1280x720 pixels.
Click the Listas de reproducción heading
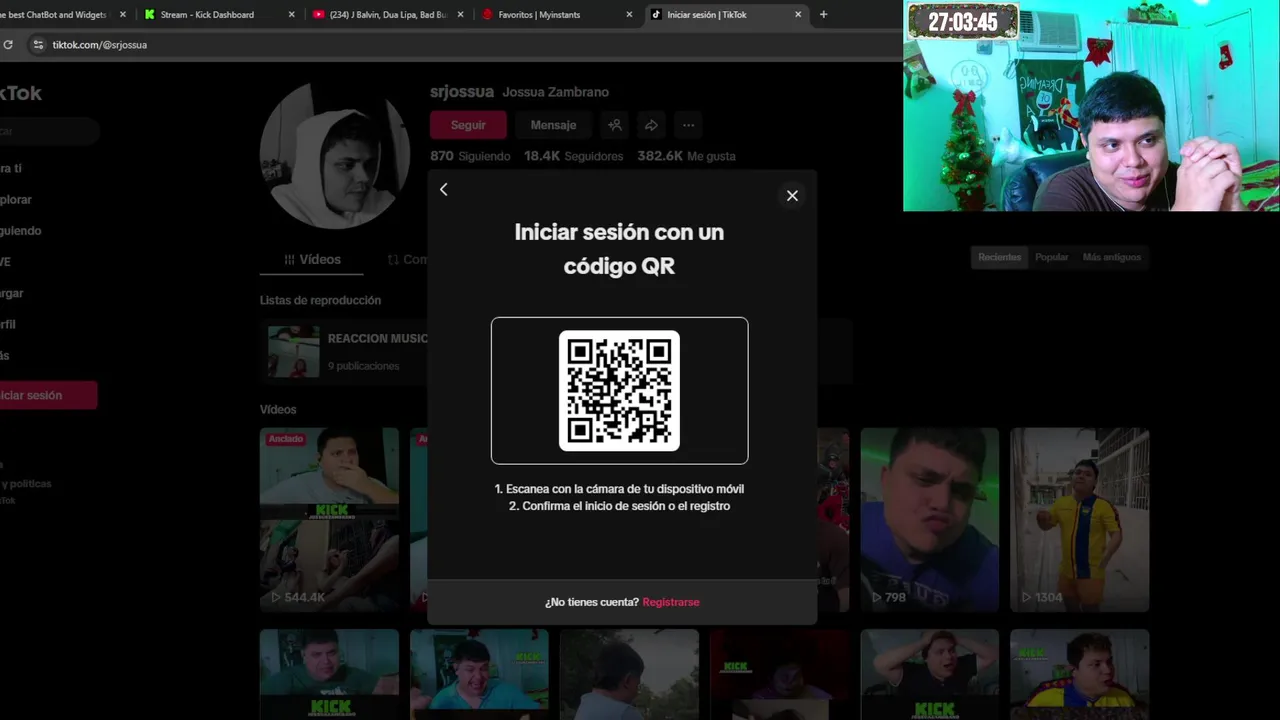(320, 300)
